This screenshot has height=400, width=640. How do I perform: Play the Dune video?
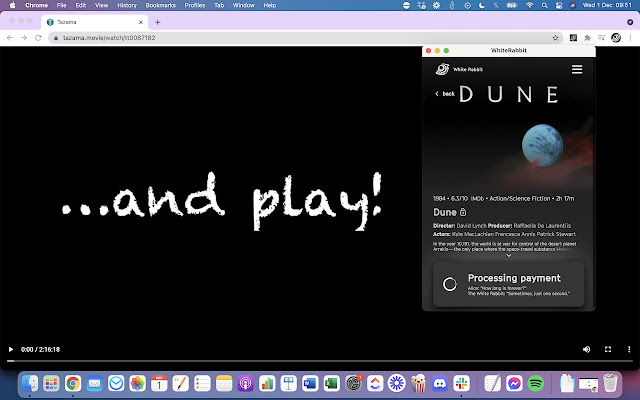11,349
